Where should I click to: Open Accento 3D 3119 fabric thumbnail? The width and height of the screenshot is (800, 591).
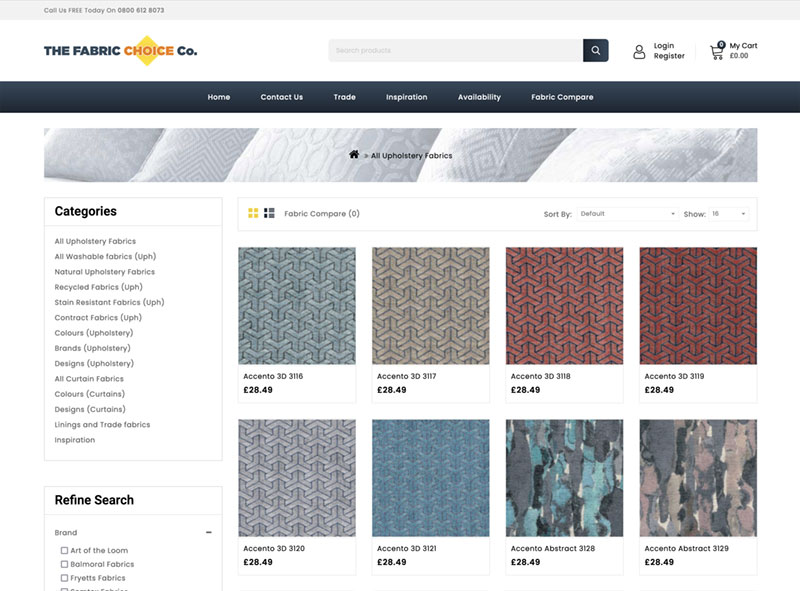[x=698, y=306]
